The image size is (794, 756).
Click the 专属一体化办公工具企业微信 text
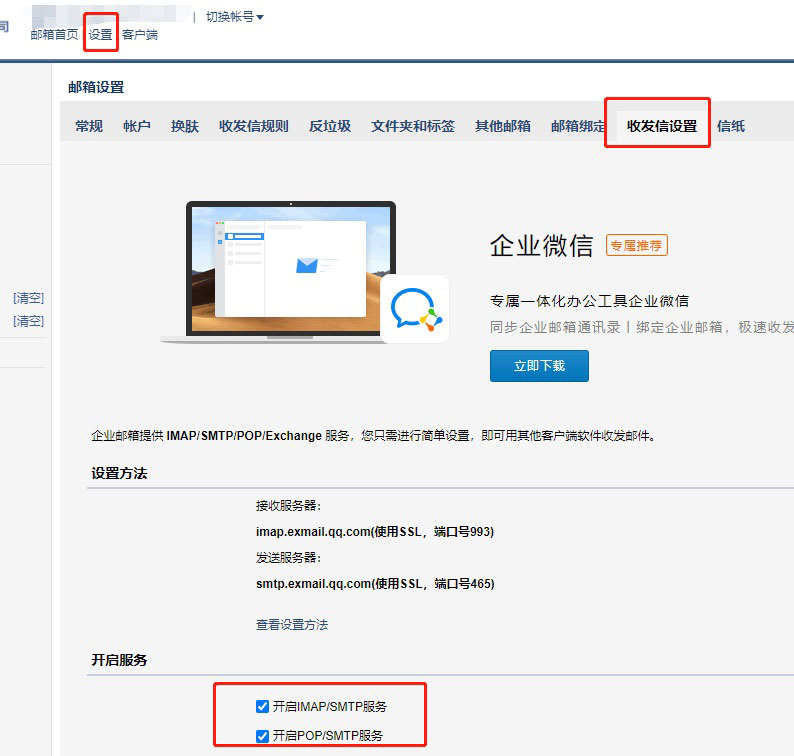pos(589,301)
